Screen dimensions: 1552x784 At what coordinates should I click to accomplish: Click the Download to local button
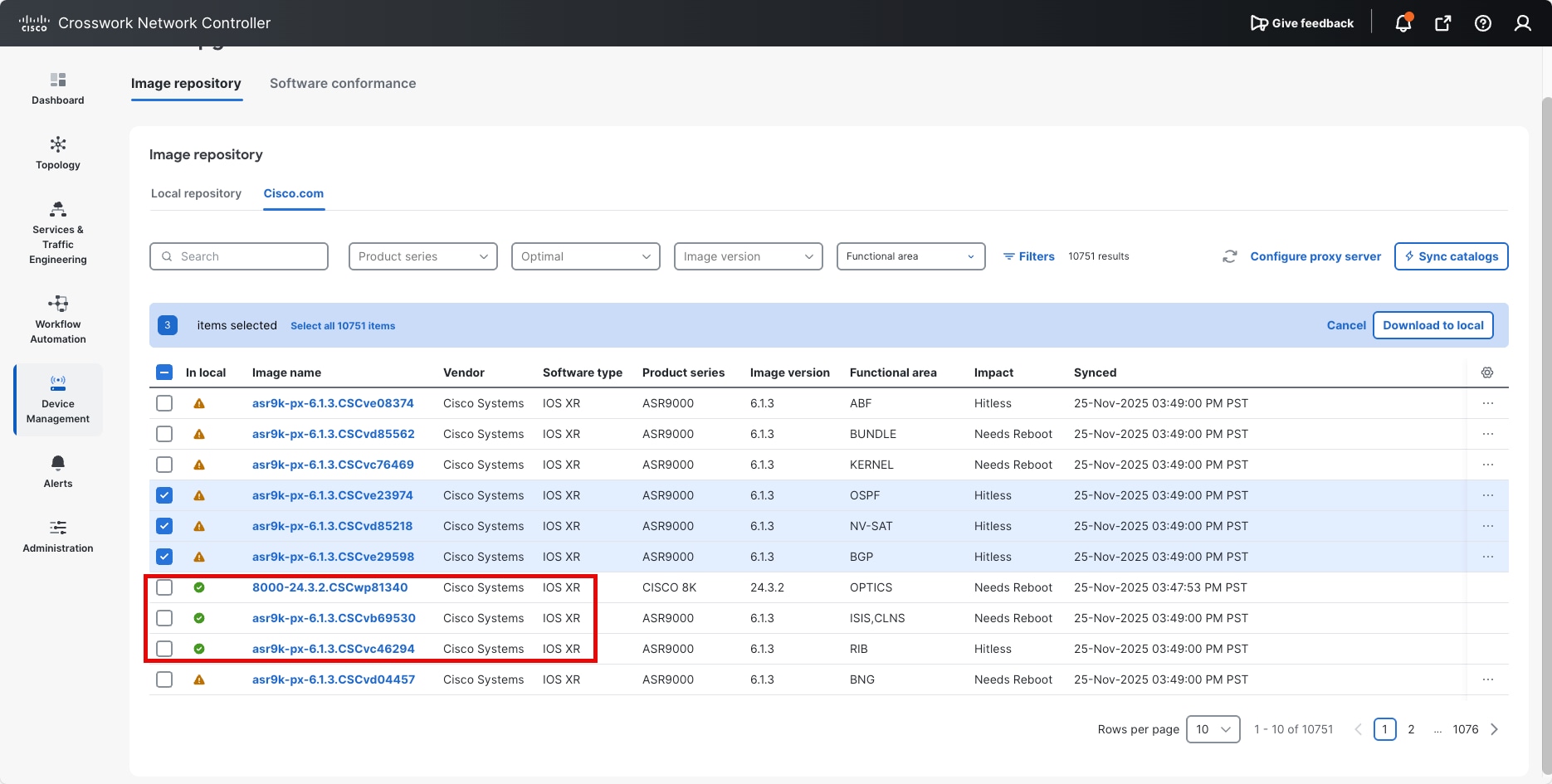1432,325
